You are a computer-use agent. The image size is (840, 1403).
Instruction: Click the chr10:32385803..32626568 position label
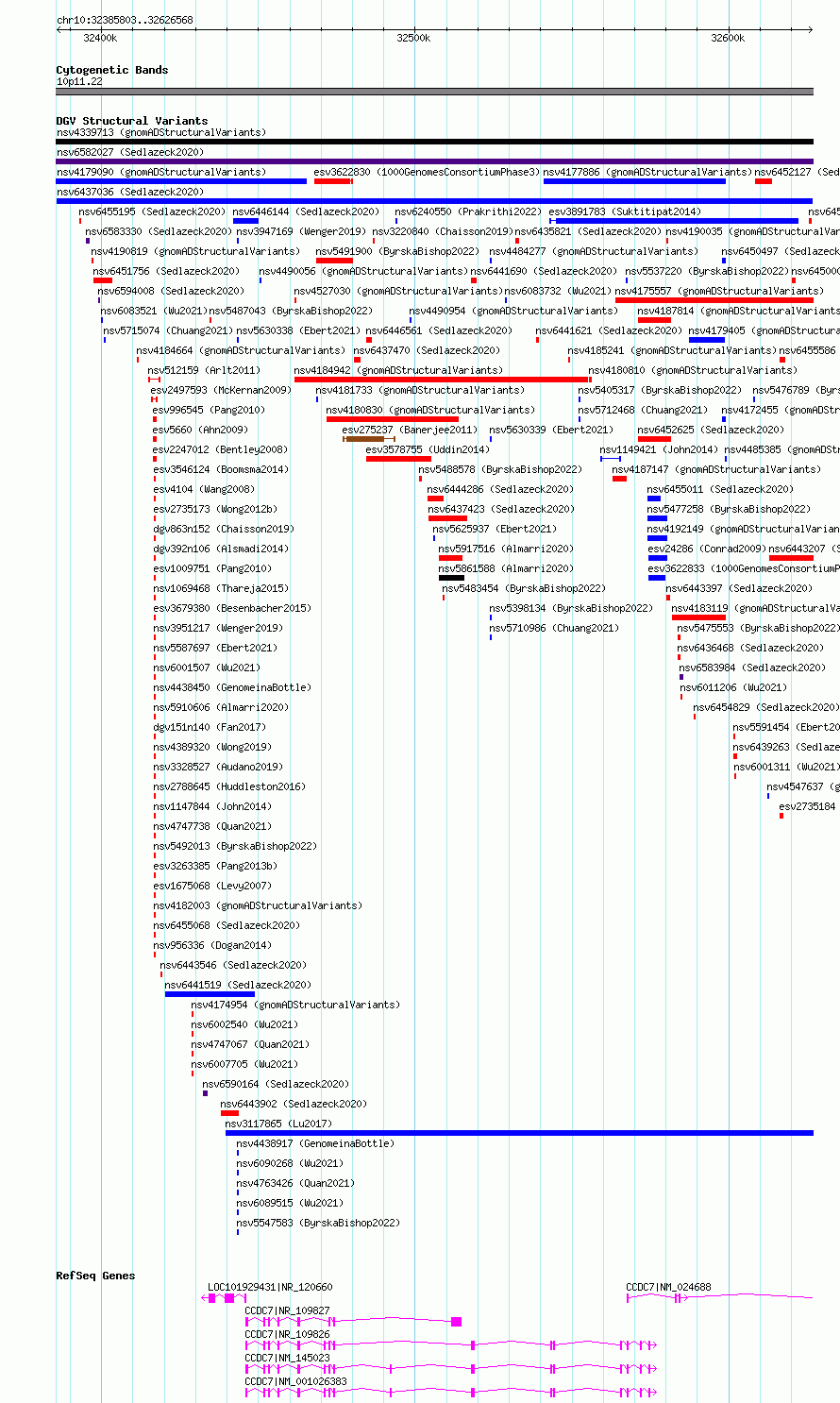pos(125,20)
